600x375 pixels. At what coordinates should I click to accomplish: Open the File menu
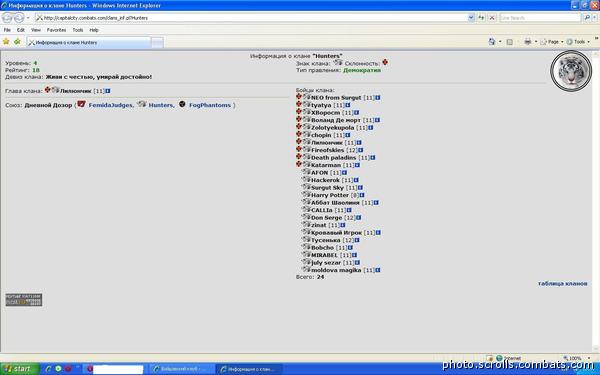7,30
